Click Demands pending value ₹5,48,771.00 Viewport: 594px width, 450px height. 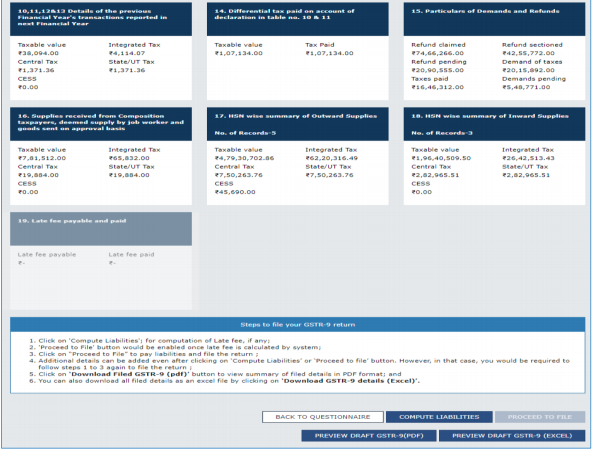click(526, 87)
